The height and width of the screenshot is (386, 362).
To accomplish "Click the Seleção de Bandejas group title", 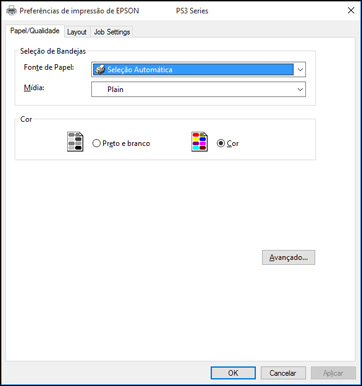I will [x=53, y=51].
